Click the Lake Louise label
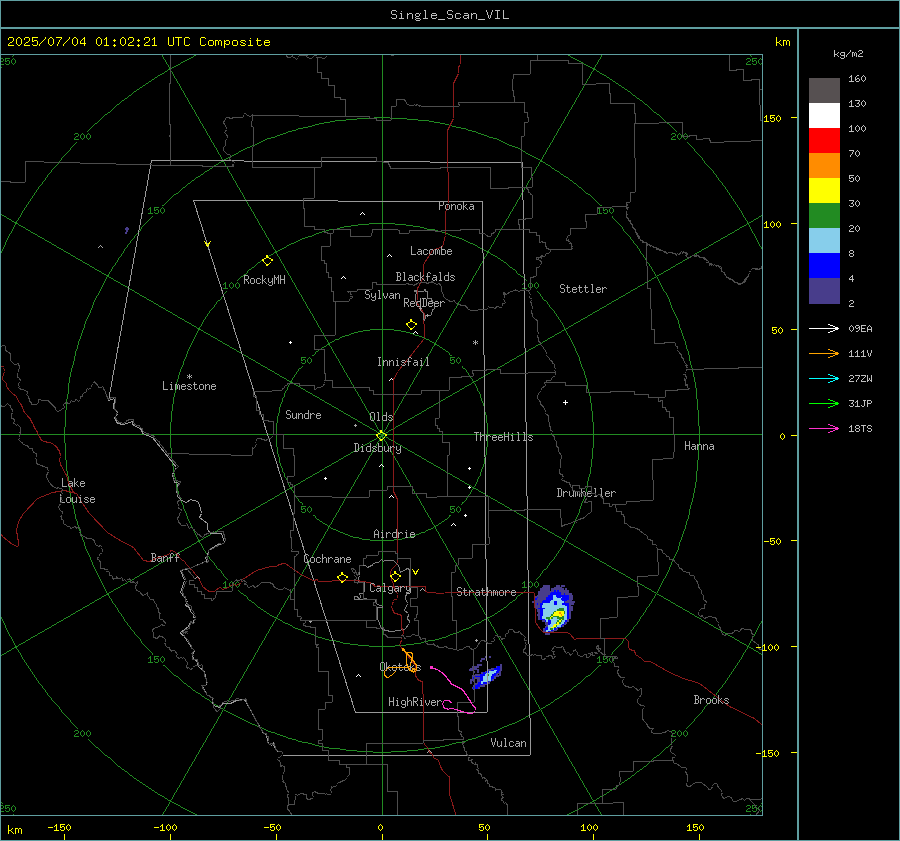 [x=77, y=491]
